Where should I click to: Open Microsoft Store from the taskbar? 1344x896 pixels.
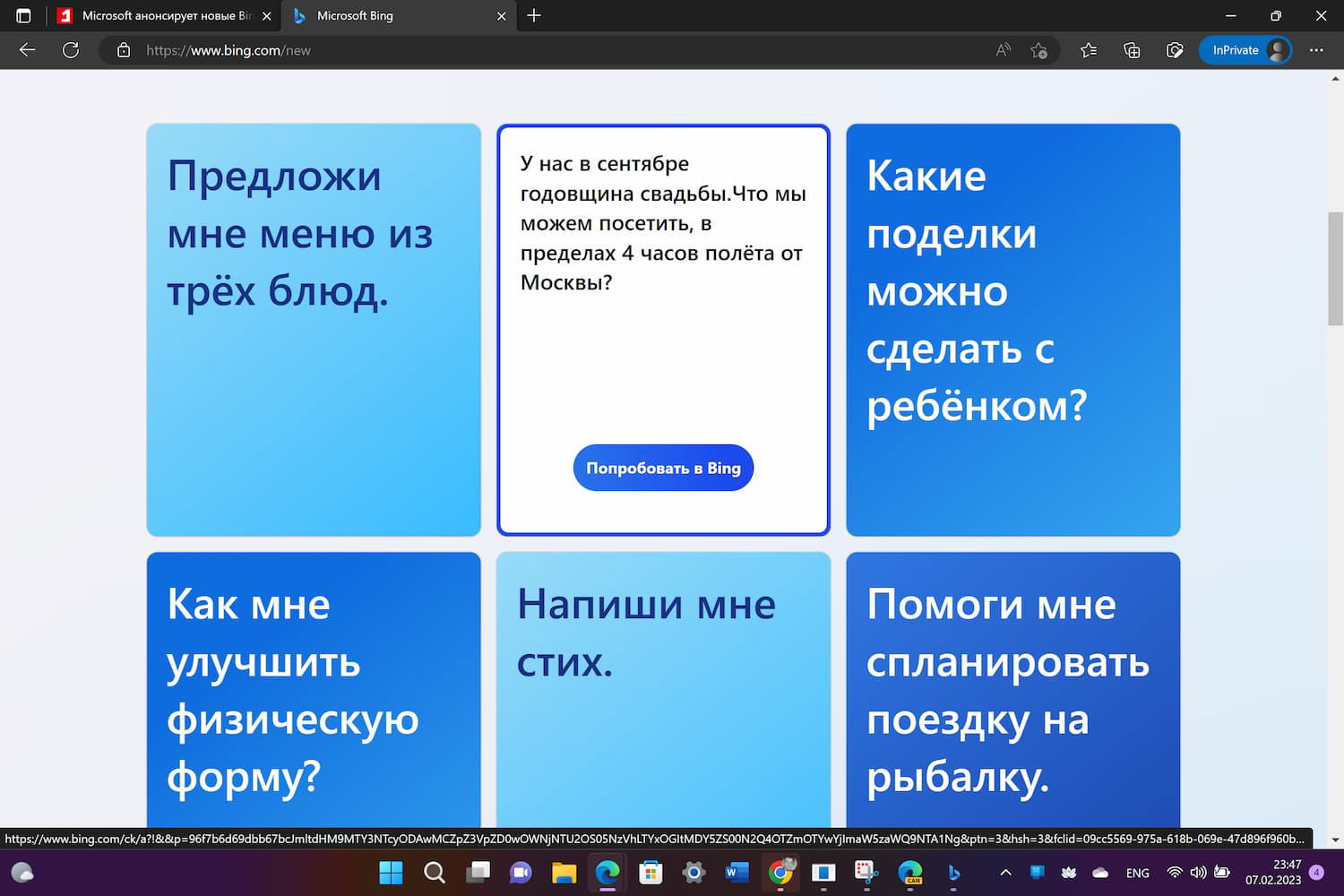pos(650,873)
